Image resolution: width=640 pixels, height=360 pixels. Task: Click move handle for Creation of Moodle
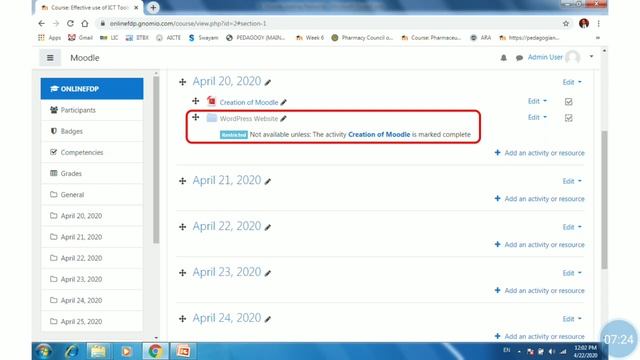pyautogui.click(x=196, y=101)
